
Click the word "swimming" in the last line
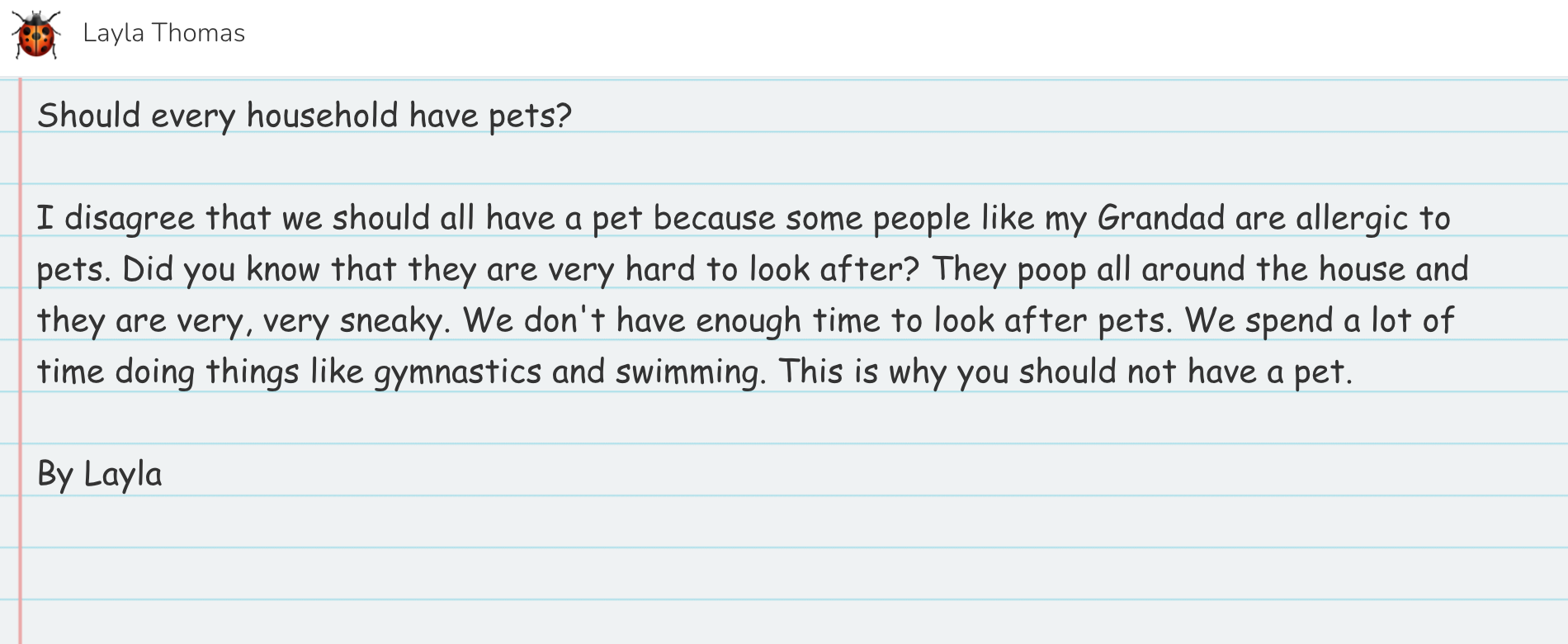click(690, 372)
